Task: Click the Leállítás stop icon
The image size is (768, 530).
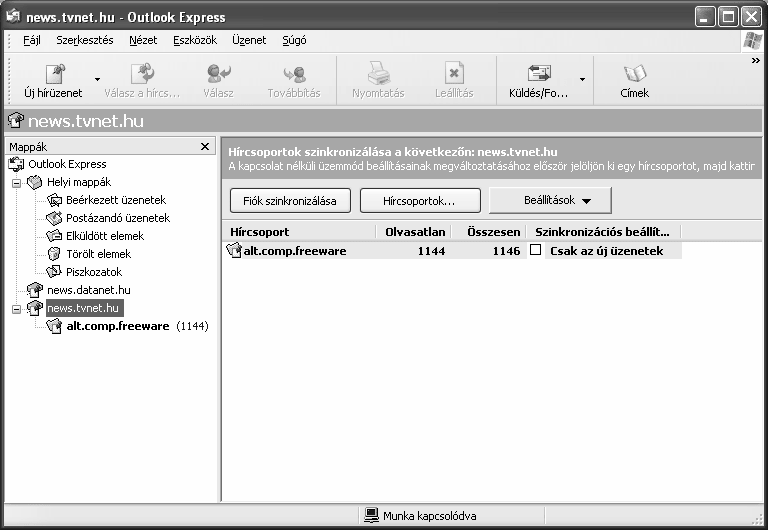Action: tap(454, 73)
